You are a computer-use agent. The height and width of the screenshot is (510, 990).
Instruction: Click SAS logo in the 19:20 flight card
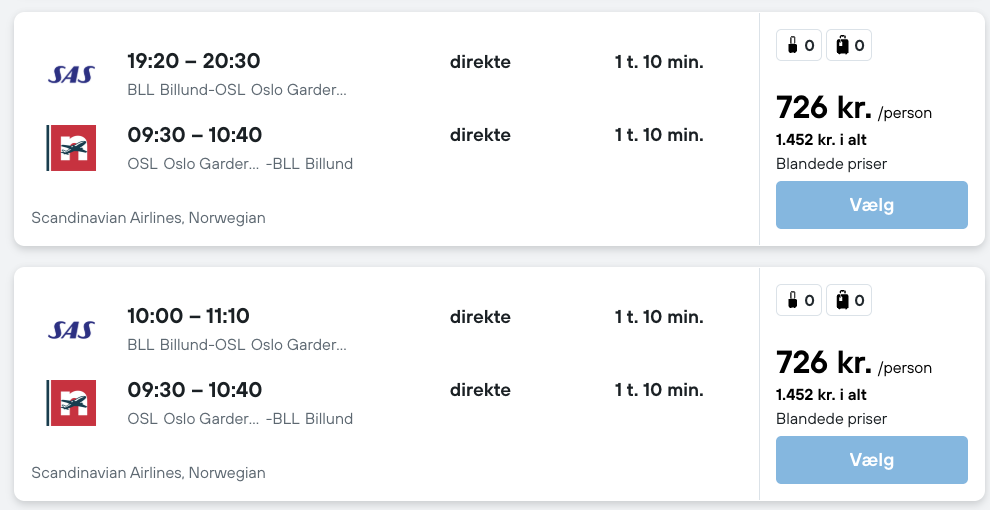point(71,74)
